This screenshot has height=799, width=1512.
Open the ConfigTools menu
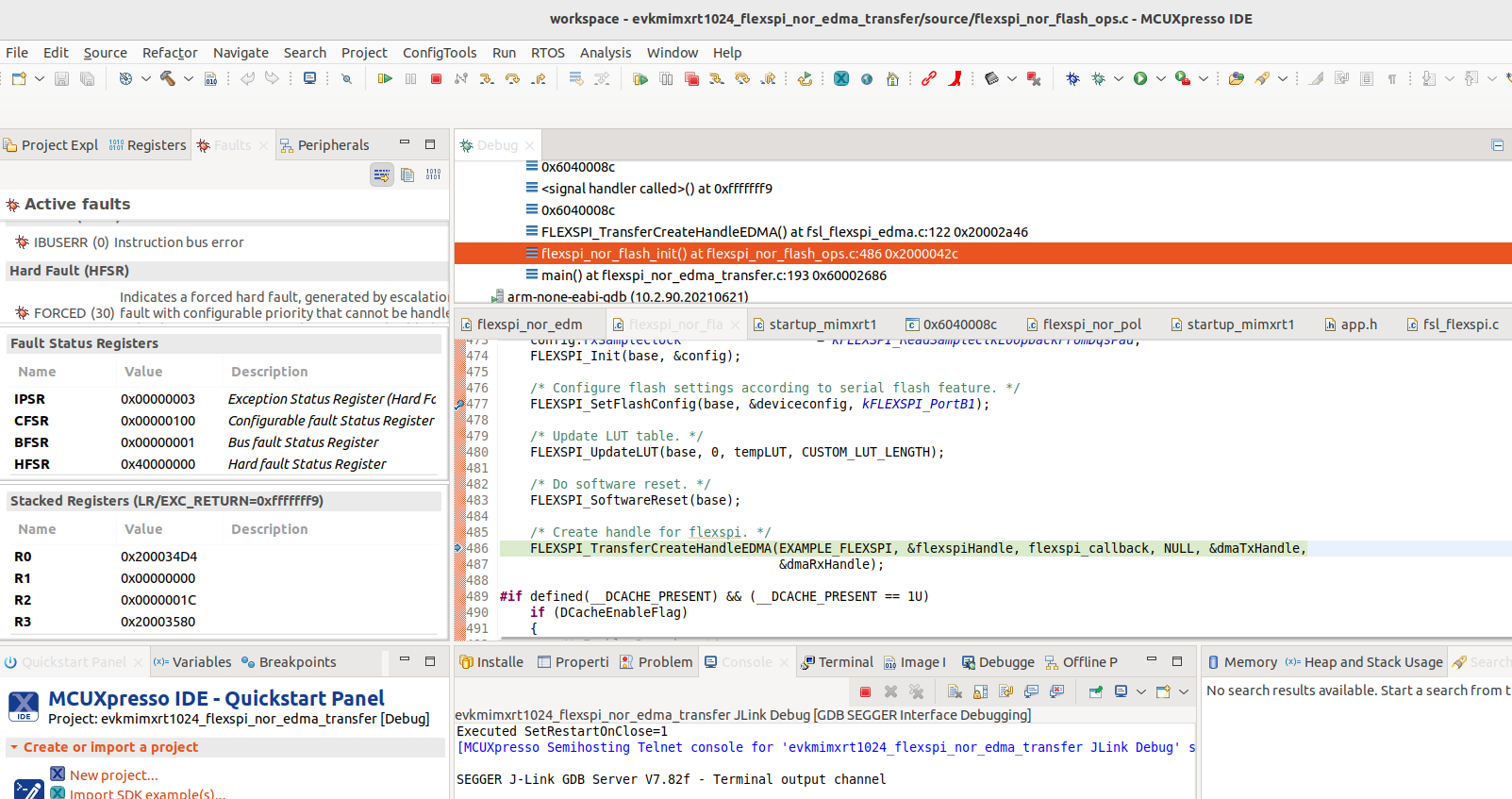439,53
